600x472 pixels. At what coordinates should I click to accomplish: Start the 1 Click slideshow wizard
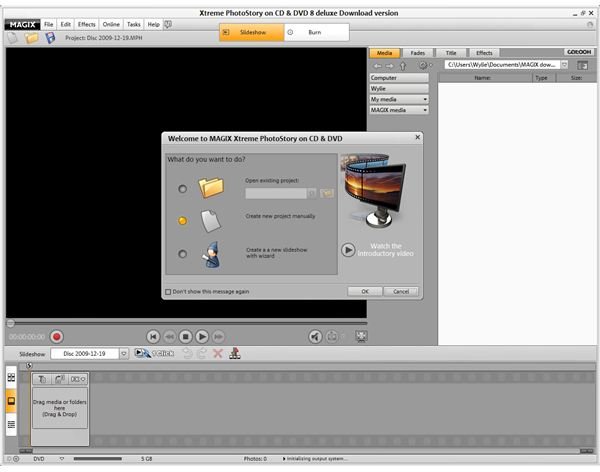(154, 353)
